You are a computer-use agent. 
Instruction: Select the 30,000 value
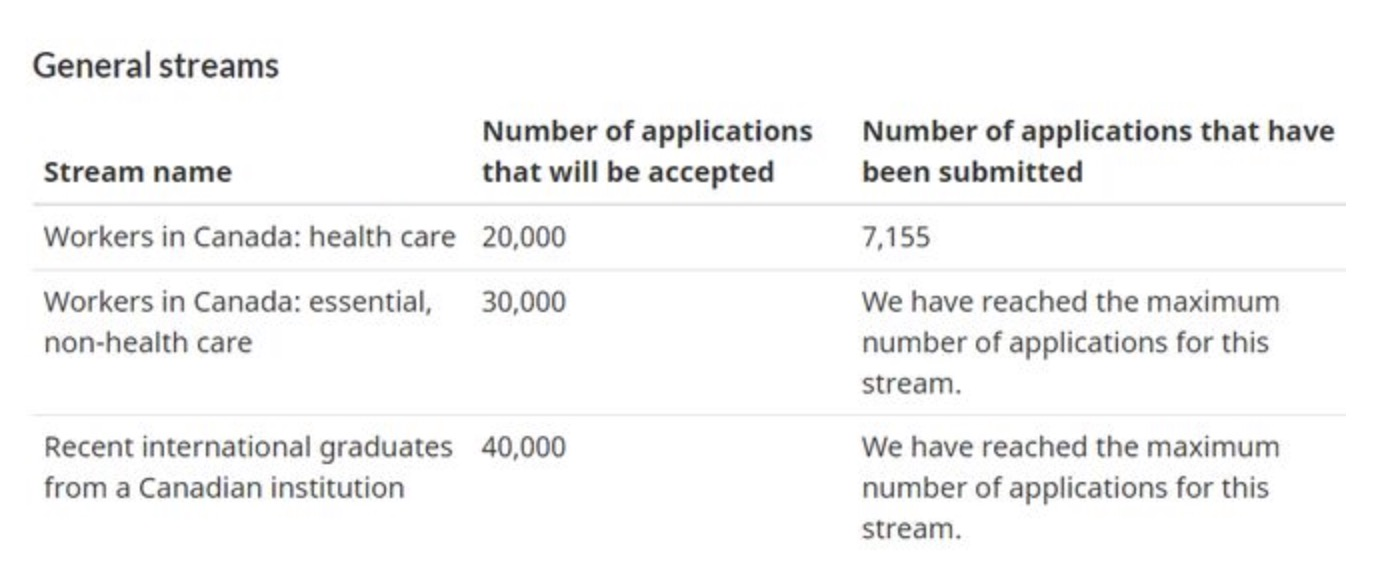[x=523, y=302]
